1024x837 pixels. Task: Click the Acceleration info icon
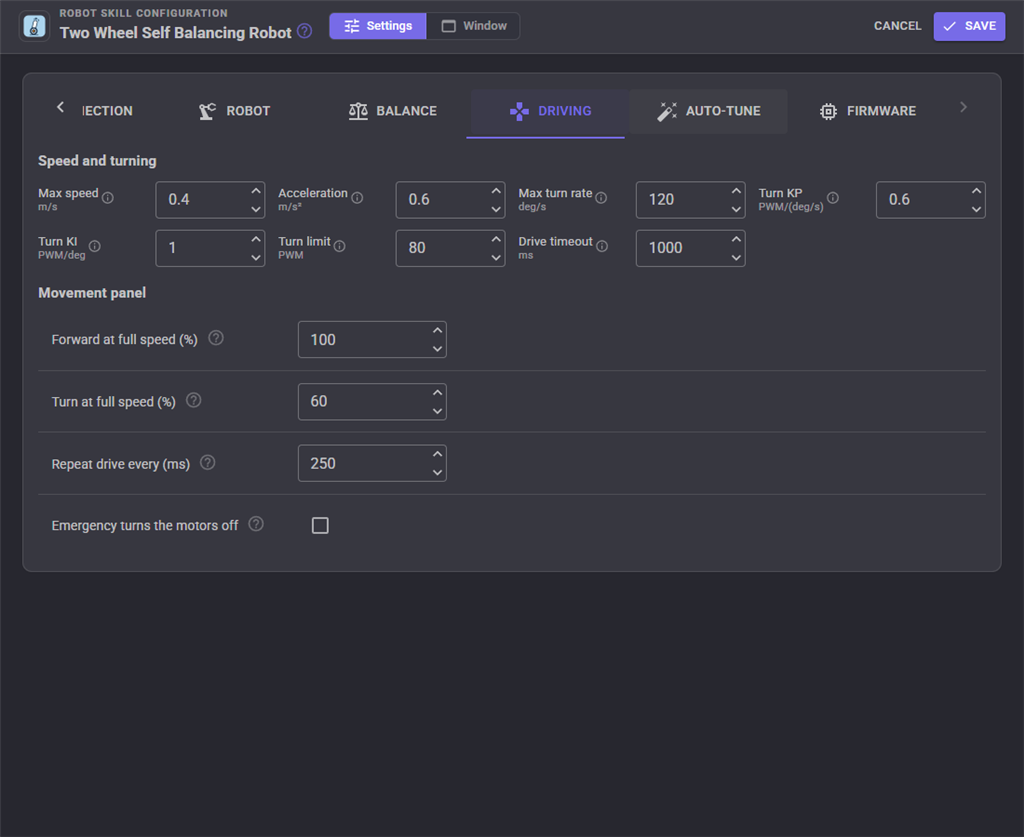(357, 198)
